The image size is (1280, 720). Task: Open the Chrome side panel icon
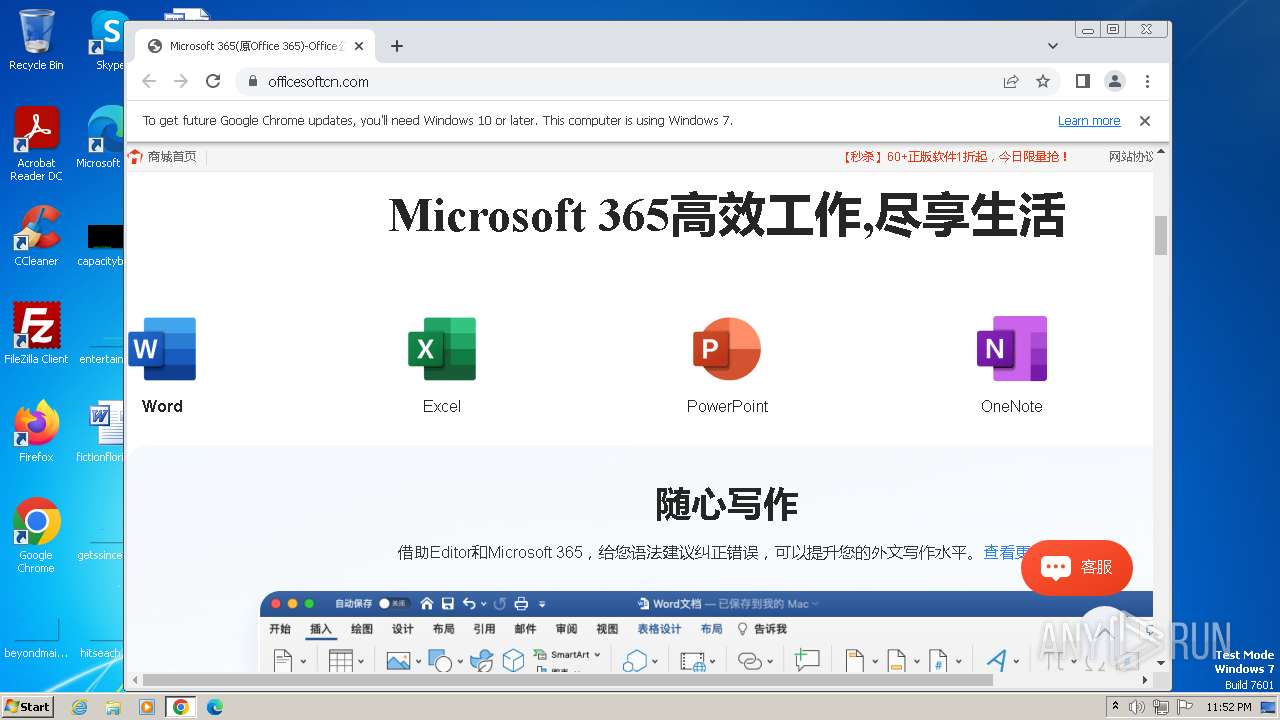[x=1083, y=82]
